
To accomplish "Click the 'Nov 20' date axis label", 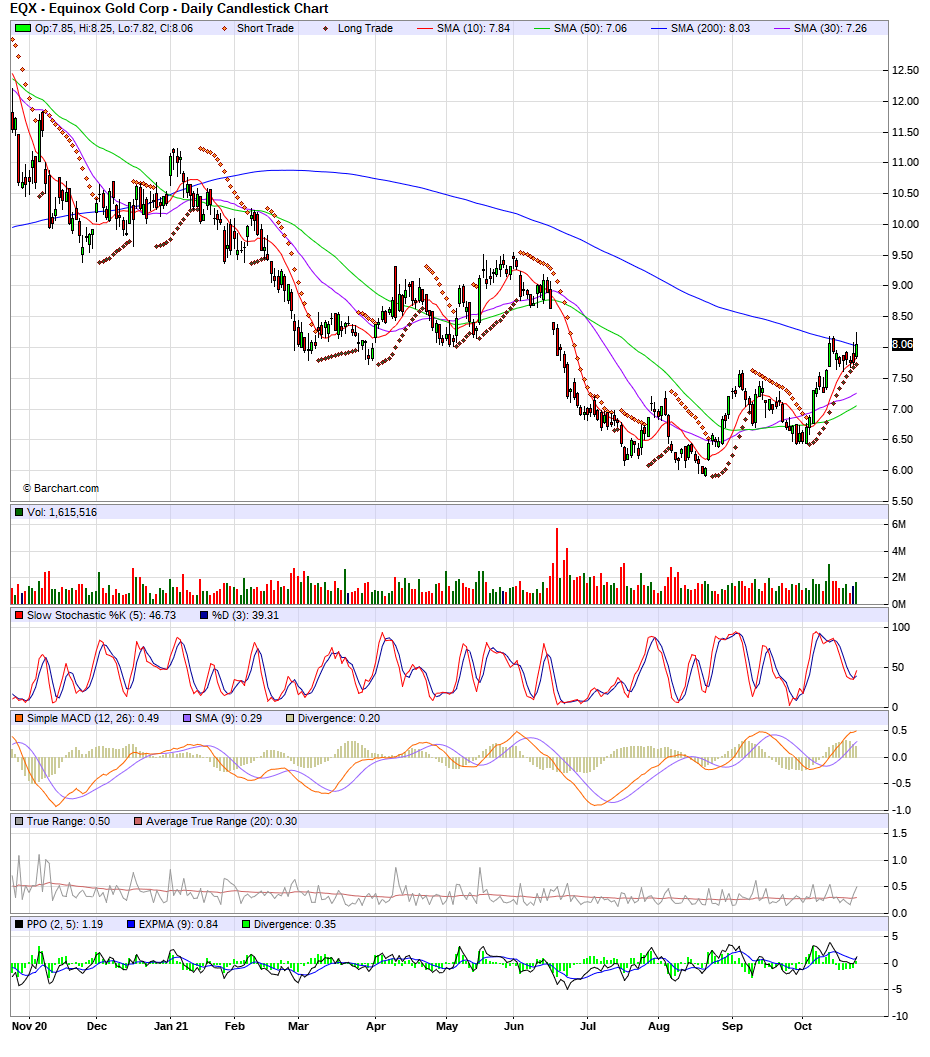I will coord(30,1027).
